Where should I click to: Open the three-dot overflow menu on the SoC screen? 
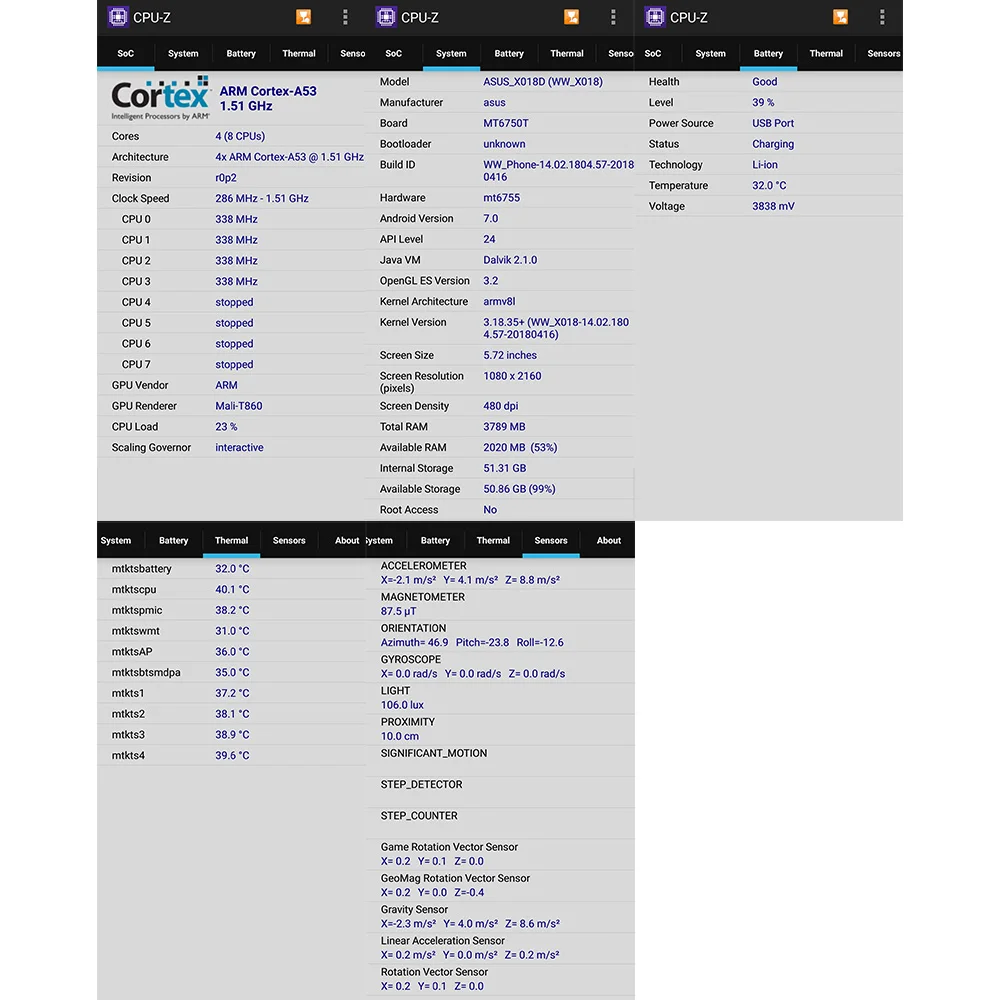(345, 17)
